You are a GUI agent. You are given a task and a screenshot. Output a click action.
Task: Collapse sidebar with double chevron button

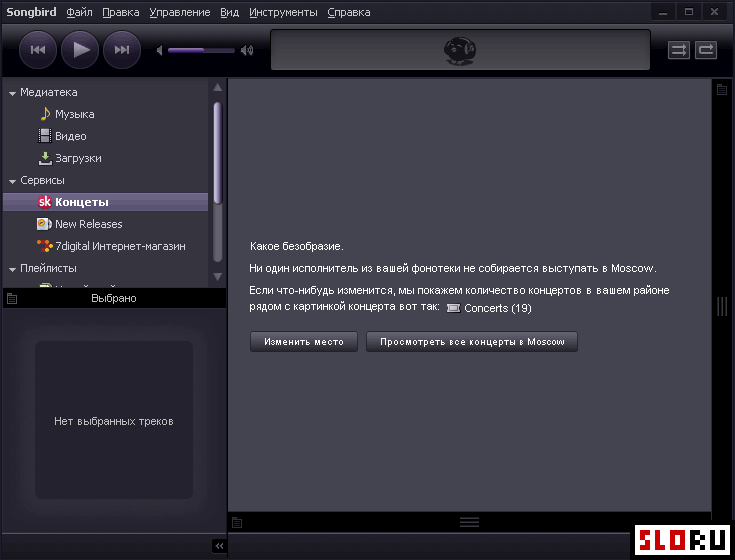point(219,545)
